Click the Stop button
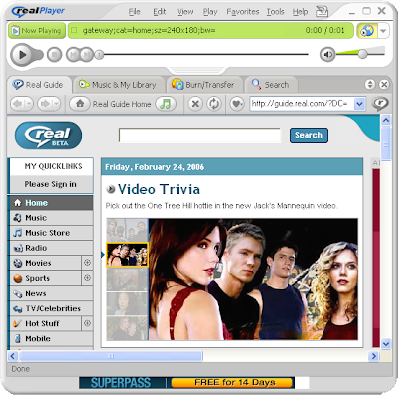Viewport: 400px width, 396px height. [x=55, y=55]
